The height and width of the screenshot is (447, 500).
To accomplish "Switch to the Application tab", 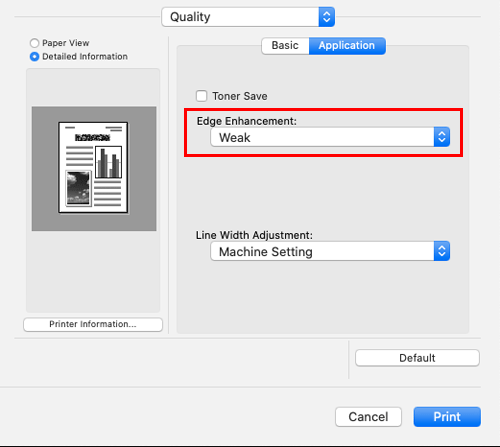I will point(347,45).
